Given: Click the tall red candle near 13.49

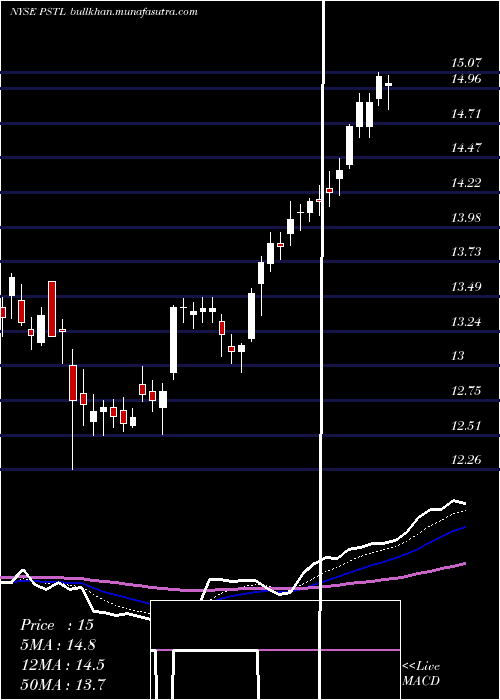Looking at the screenshot, I should pyautogui.click(x=52, y=309).
